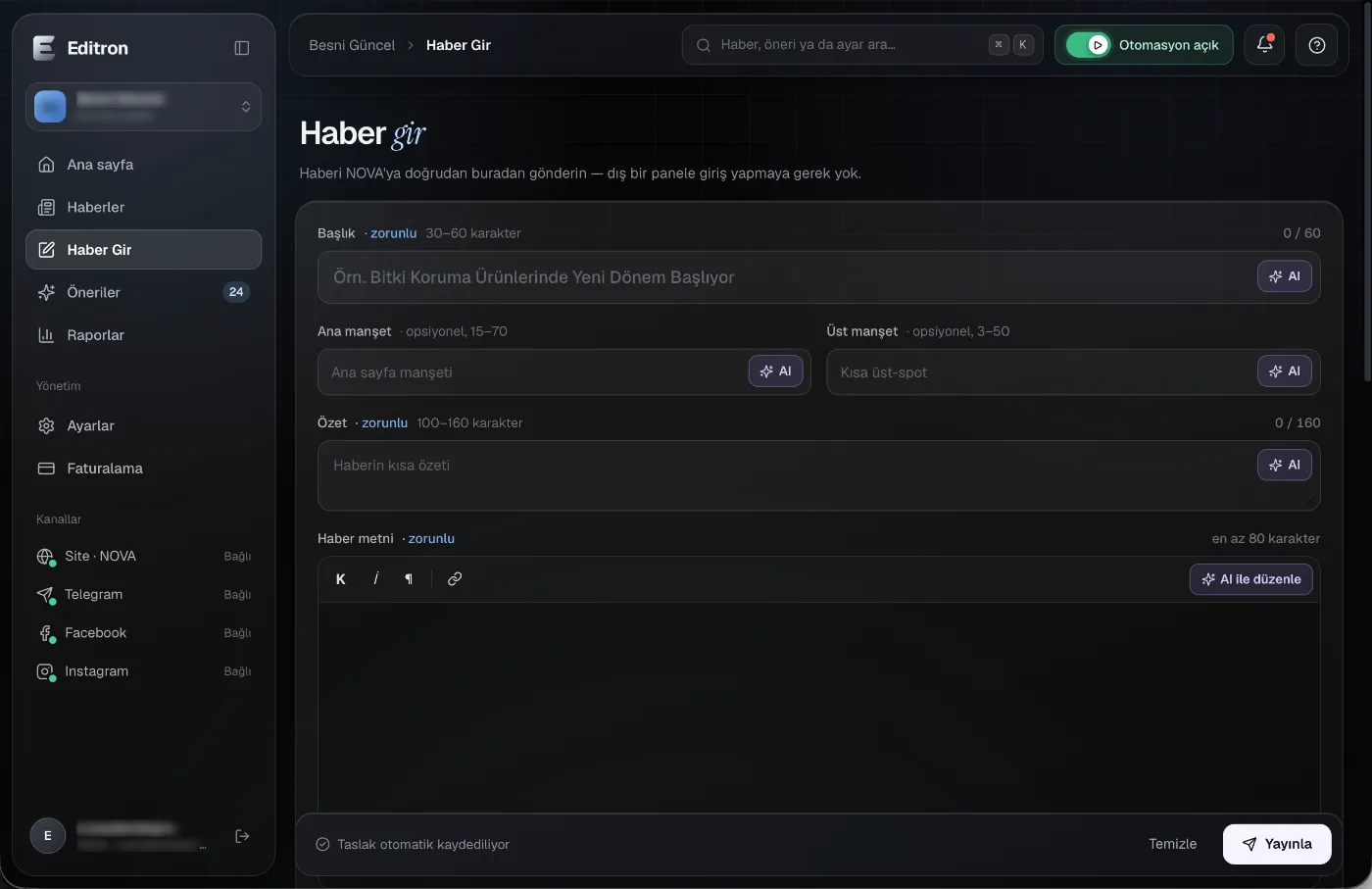
Task: Open Faturalama billing page
Action: pos(143,469)
